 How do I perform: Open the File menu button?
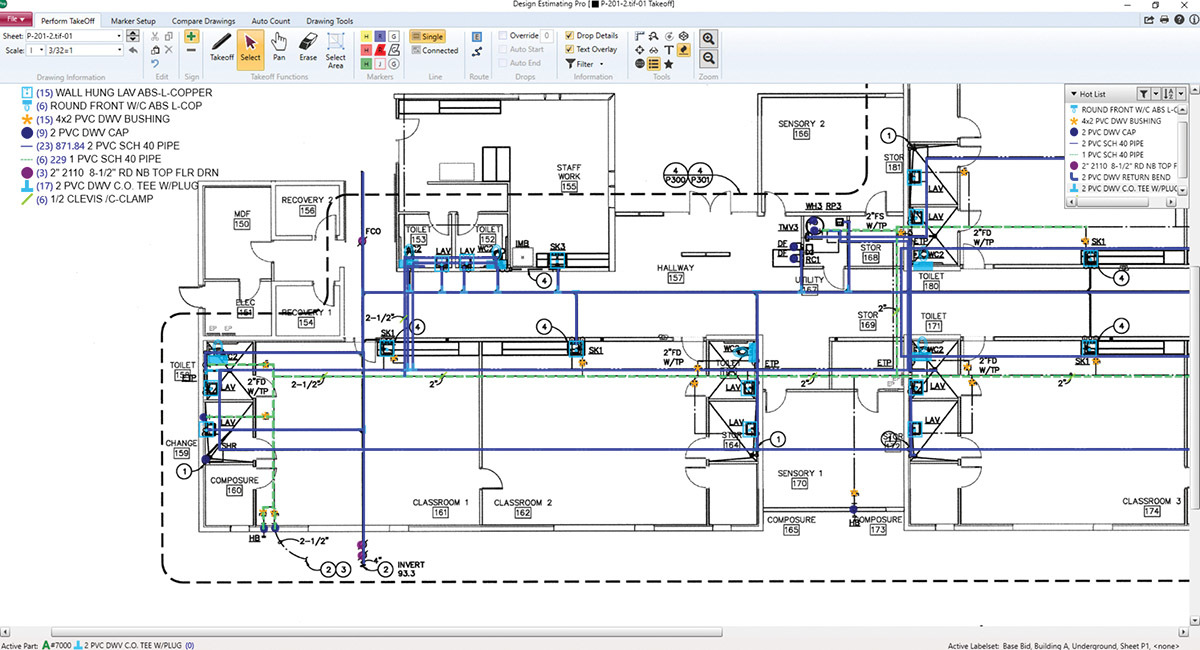point(14,20)
